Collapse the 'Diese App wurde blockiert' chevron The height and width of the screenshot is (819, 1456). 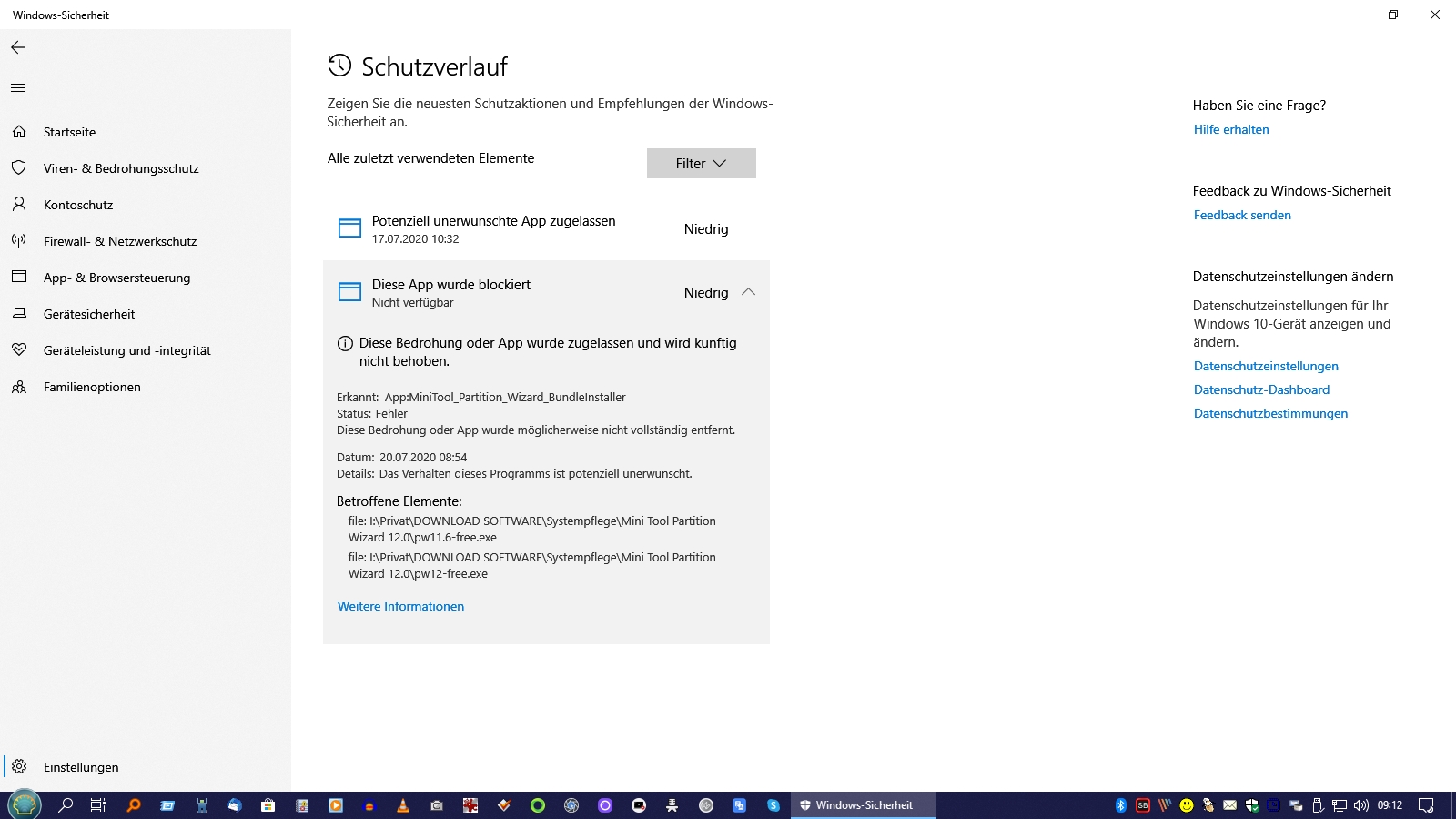[x=748, y=292]
